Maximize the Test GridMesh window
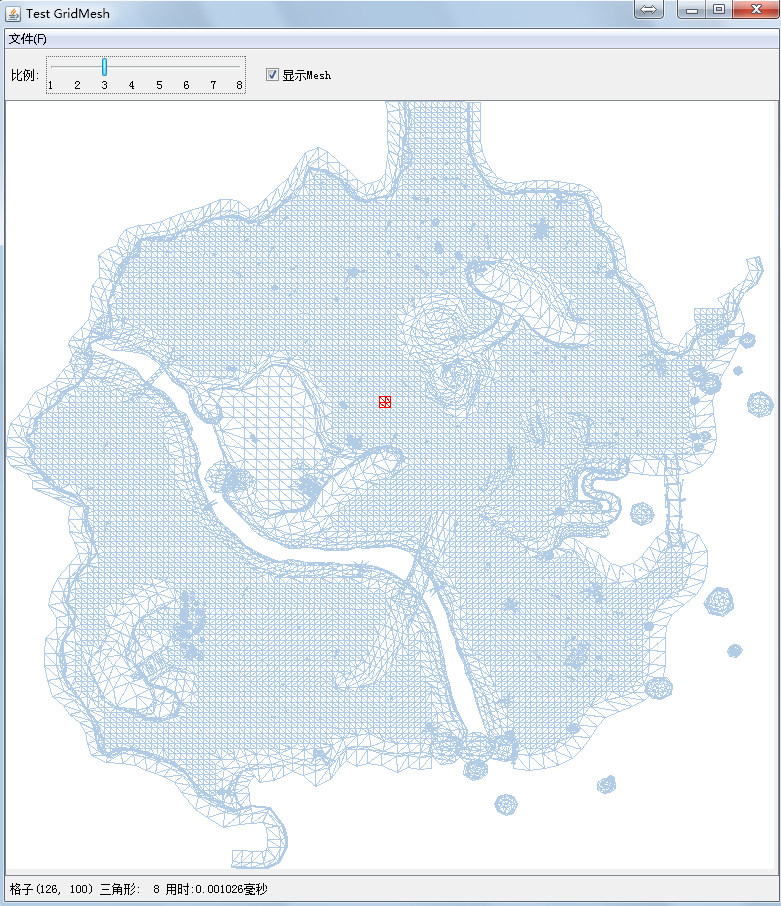 (x=719, y=9)
